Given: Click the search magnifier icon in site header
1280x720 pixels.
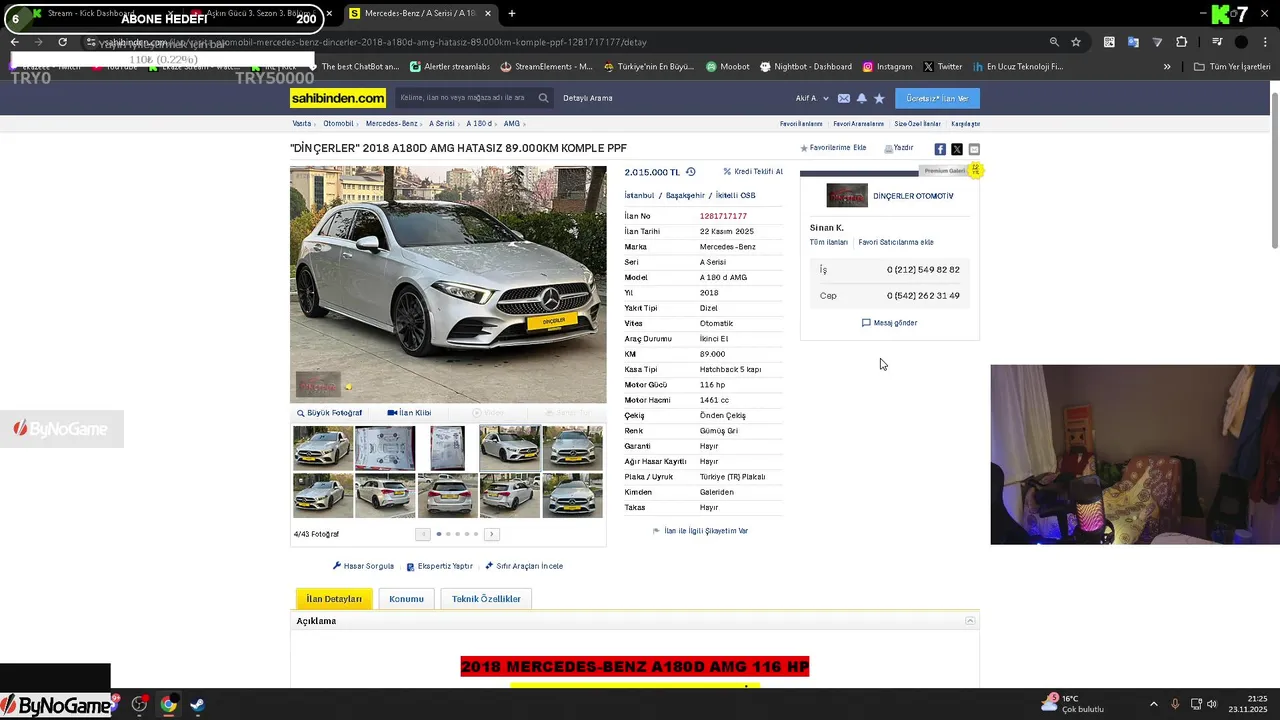Looking at the screenshot, I should point(543,98).
